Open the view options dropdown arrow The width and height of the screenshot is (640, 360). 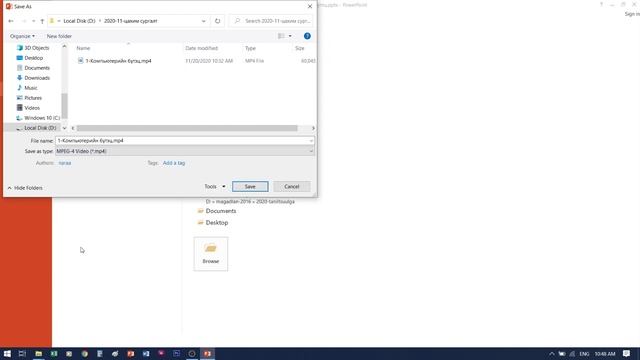(x=290, y=36)
